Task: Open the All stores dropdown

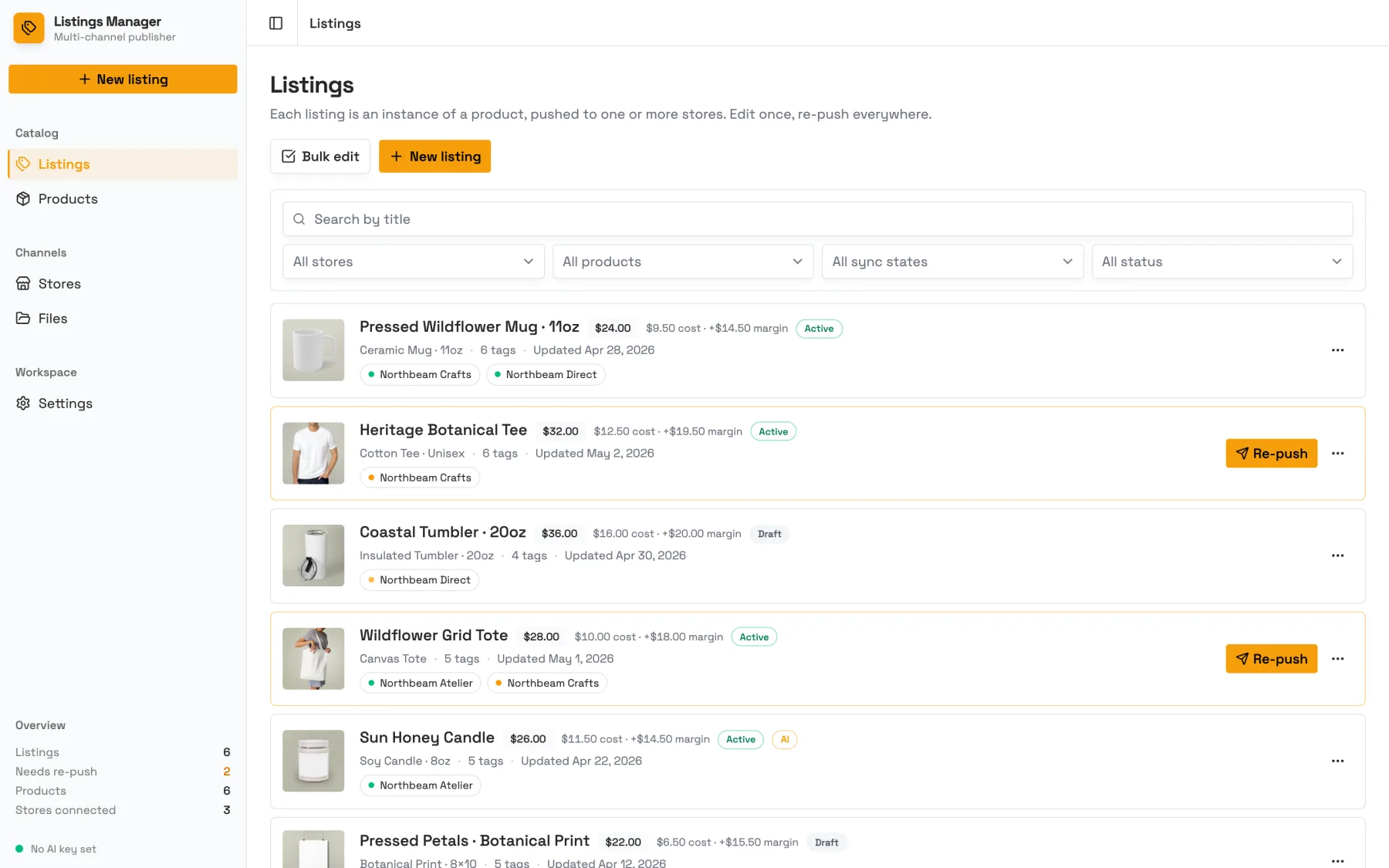Action: 414,262
